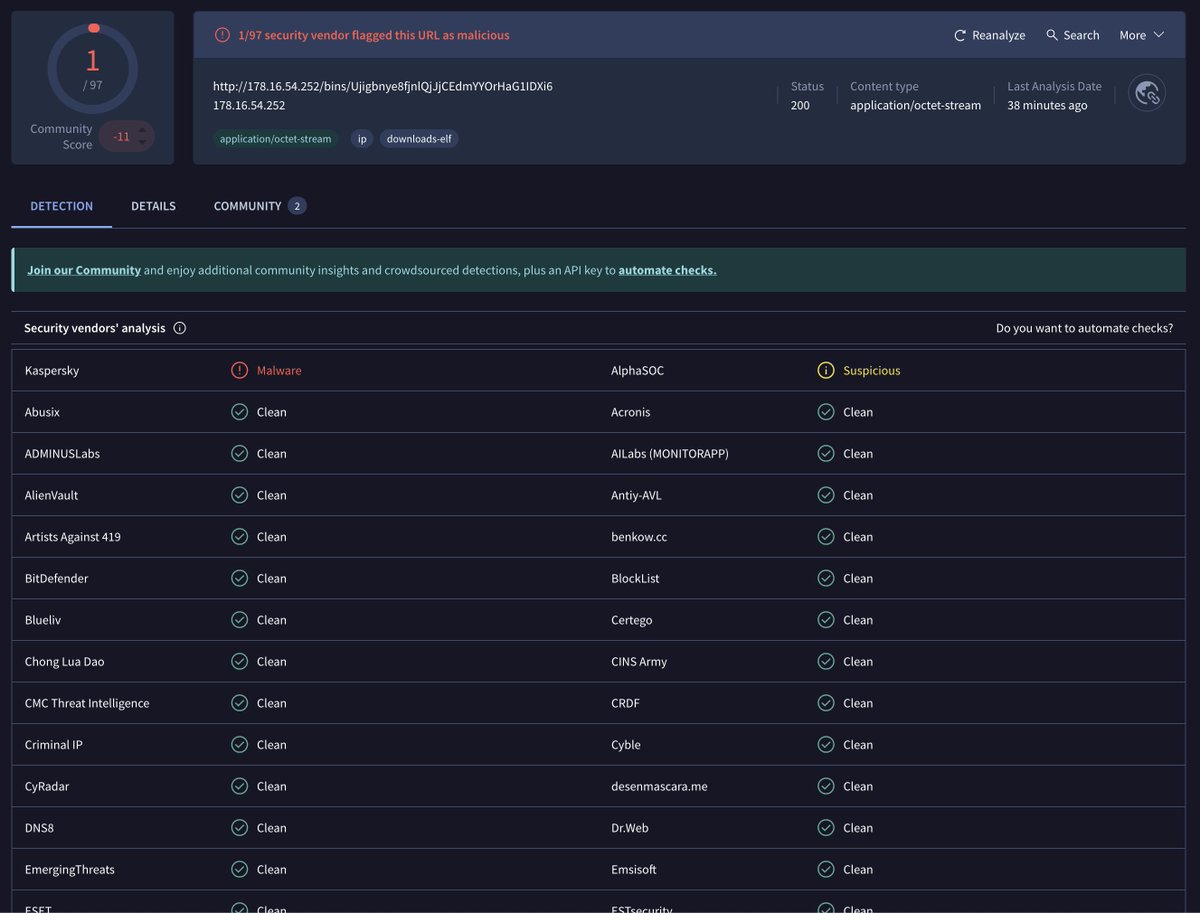The width and height of the screenshot is (1200, 913).
Task: Click the Clean checkmark icon for CRDF
Action: point(826,703)
